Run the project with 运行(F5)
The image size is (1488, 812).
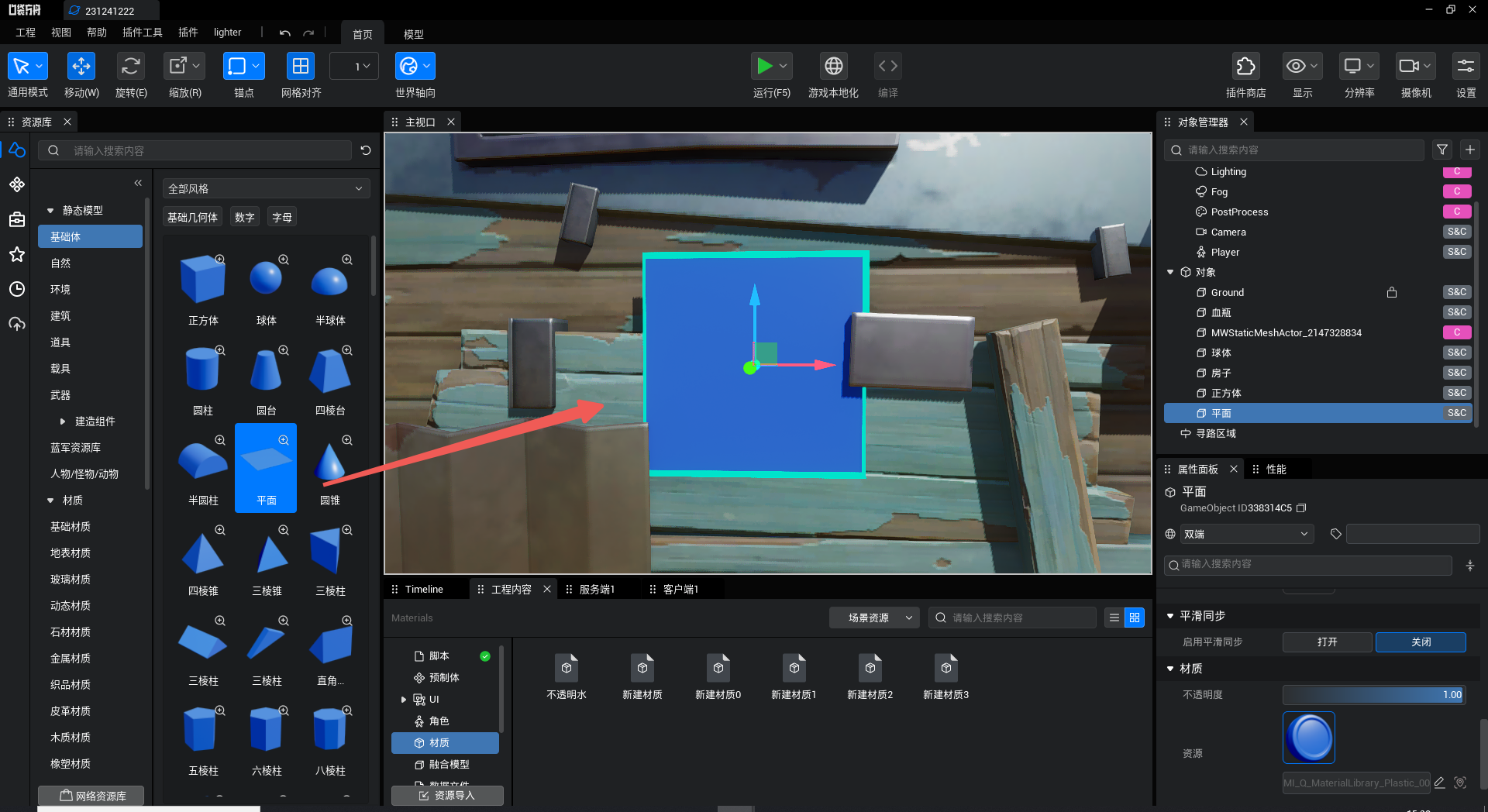coord(764,67)
